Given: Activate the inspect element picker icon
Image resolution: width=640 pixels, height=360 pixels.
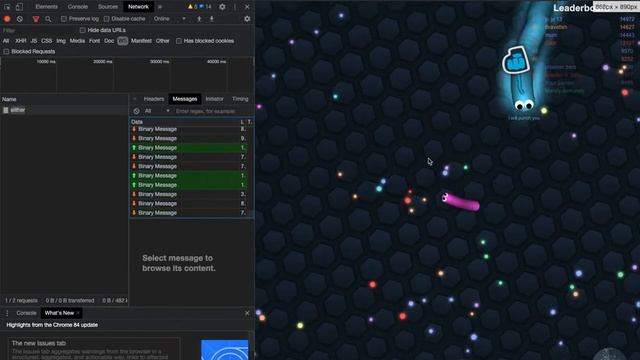Looking at the screenshot, I should click(7, 7).
